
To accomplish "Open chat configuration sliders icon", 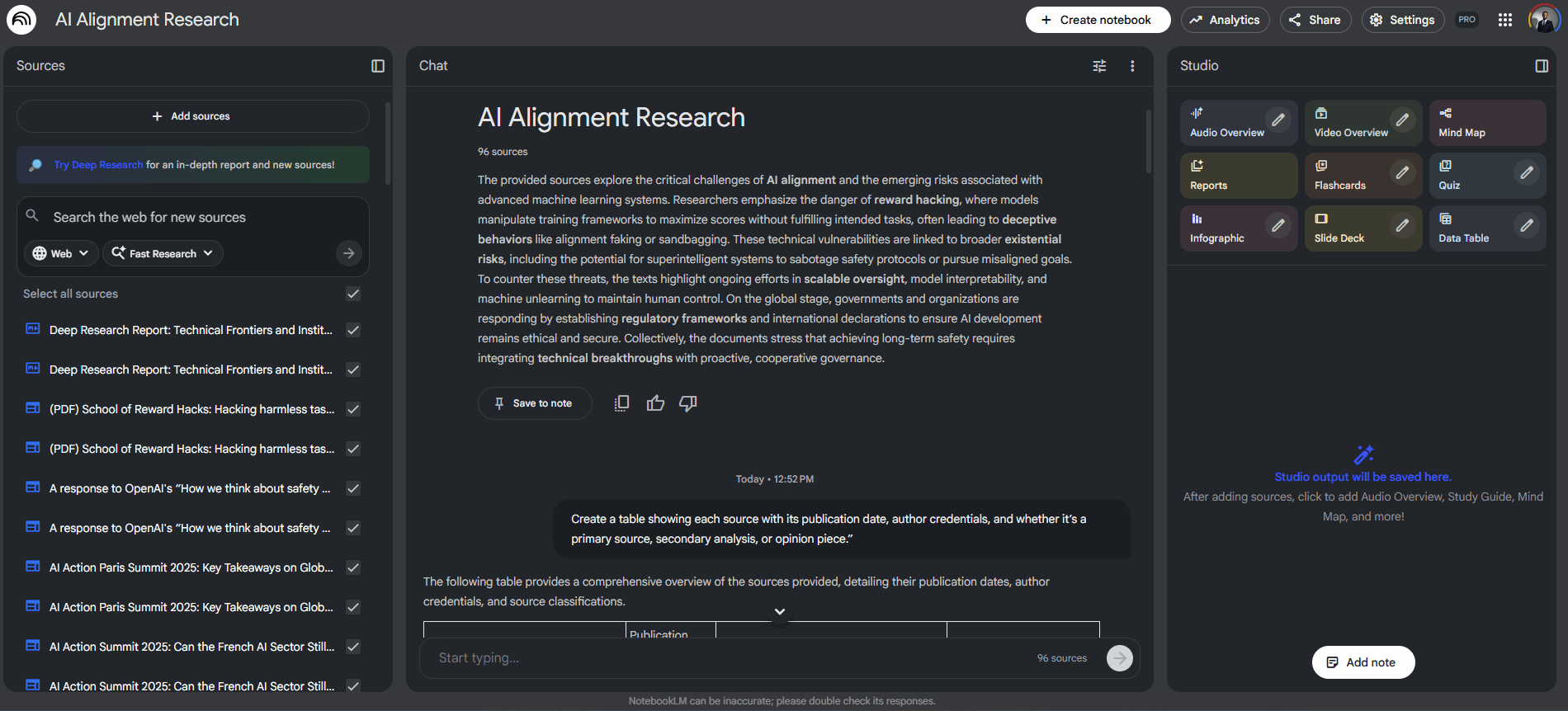I will coord(1099,66).
